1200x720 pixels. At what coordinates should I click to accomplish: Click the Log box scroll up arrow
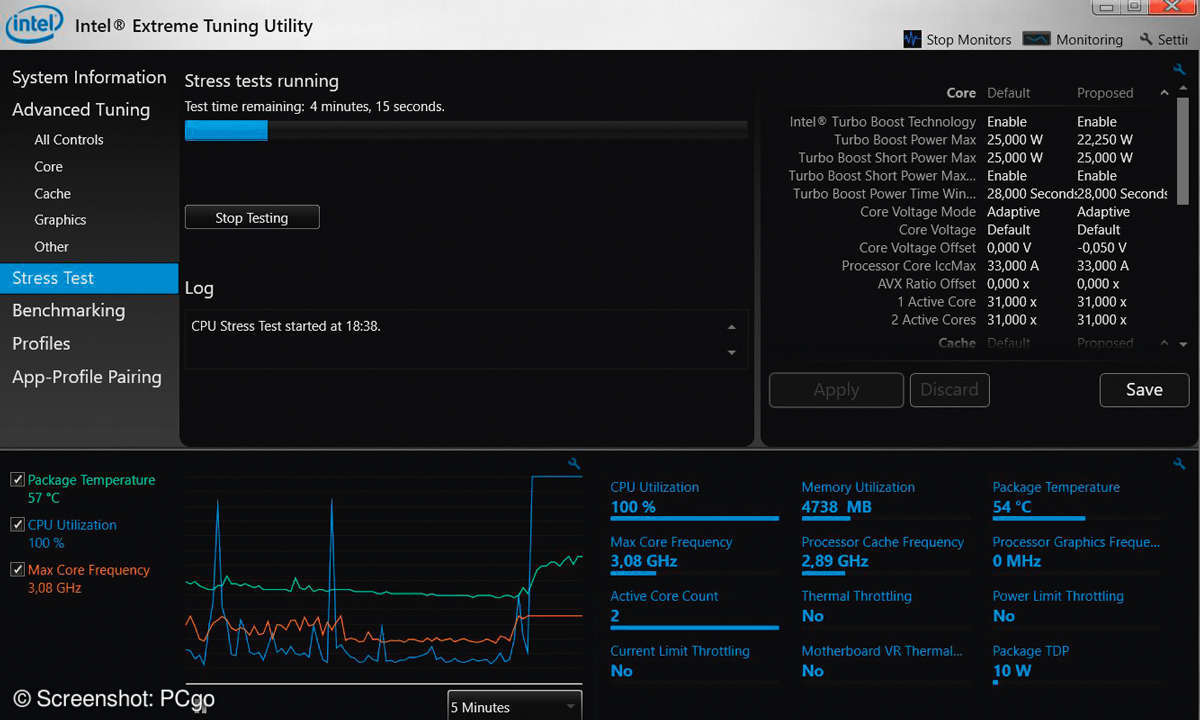(x=732, y=328)
